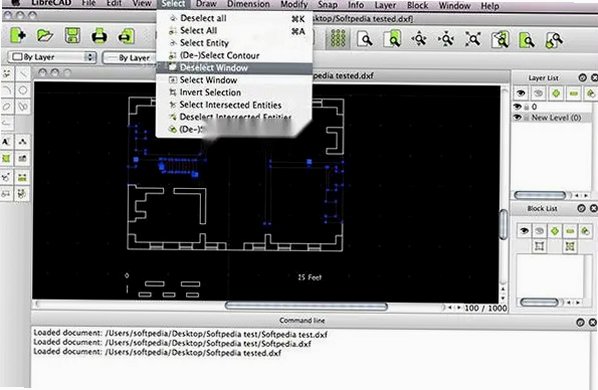Open print preview from the toolbar
The image size is (598, 390).
pyautogui.click(x=126, y=37)
